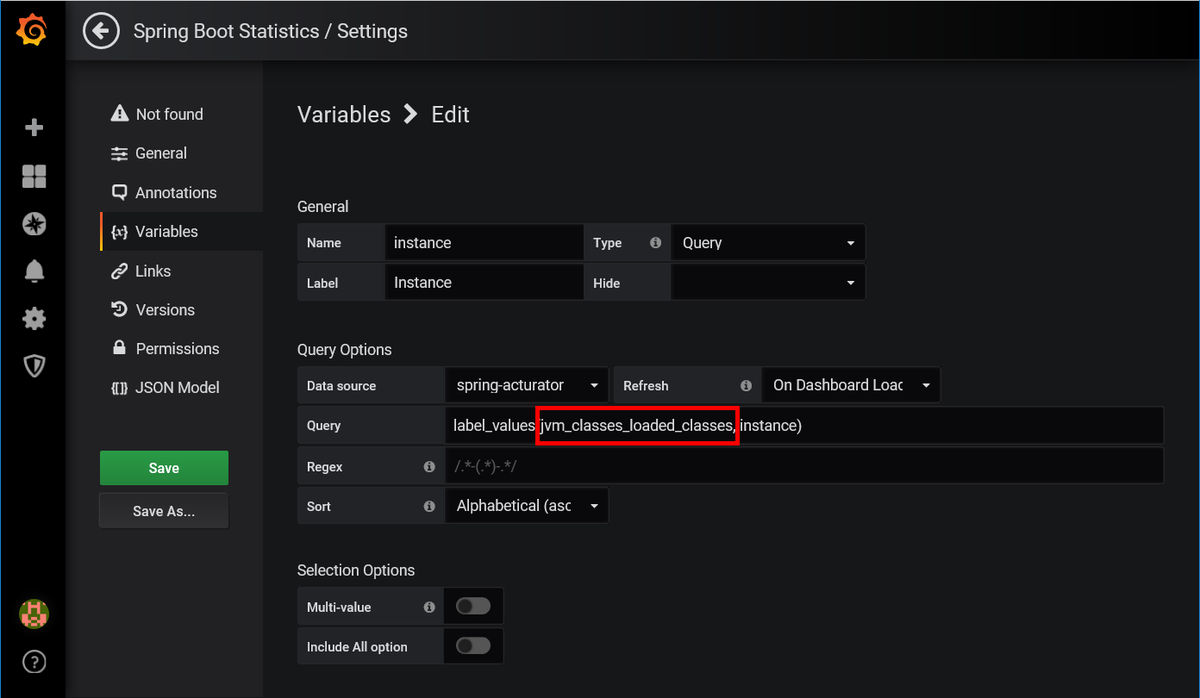This screenshot has width=1200, height=698.
Task: Open the Annotations settings section
Action: click(163, 192)
